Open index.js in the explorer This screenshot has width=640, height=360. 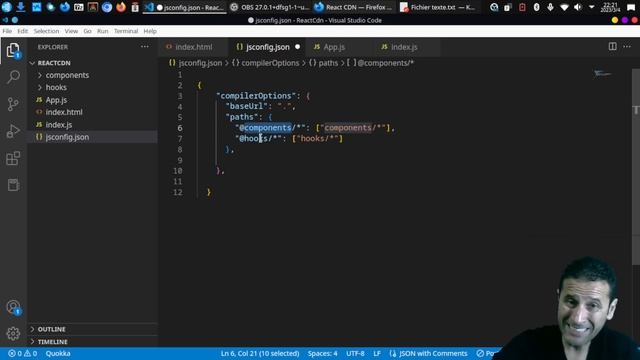pyautogui.click(x=92, y=125)
